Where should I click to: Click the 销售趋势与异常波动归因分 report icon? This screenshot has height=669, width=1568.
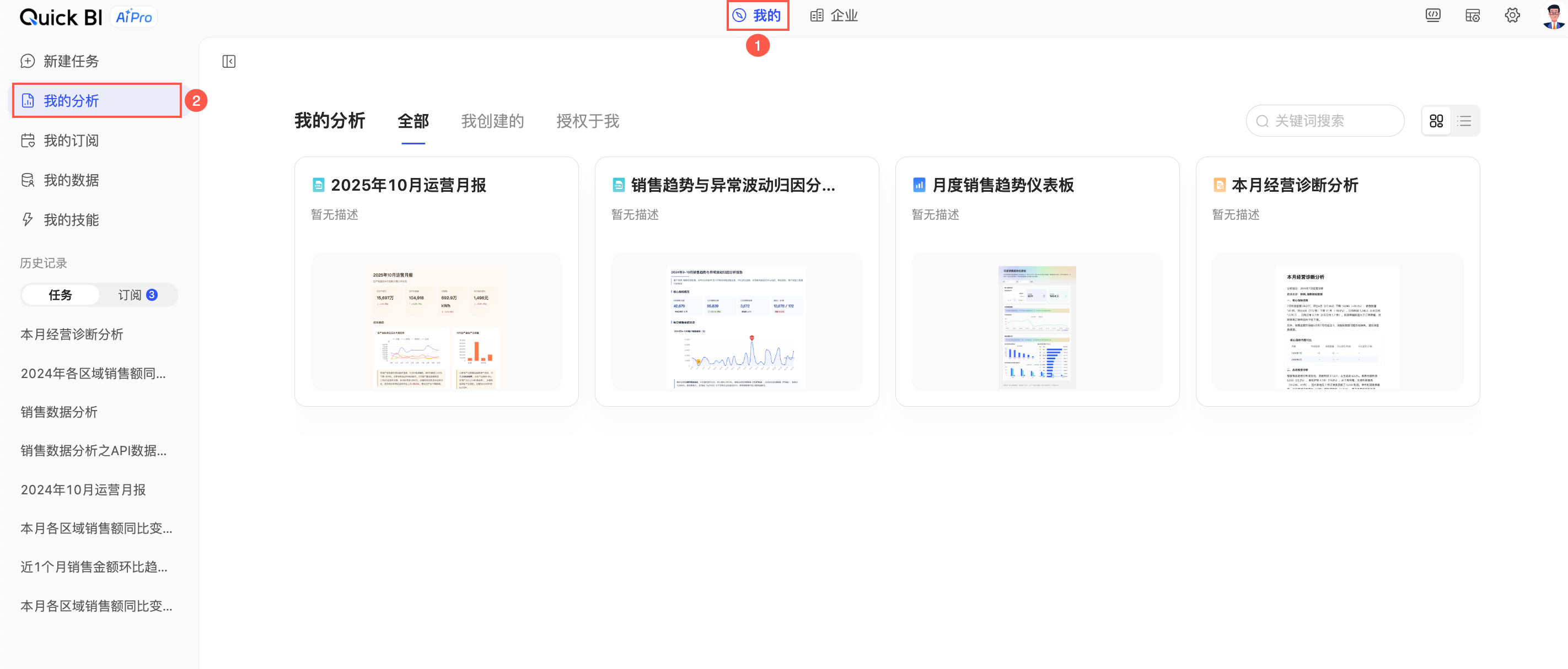pyautogui.click(x=619, y=185)
